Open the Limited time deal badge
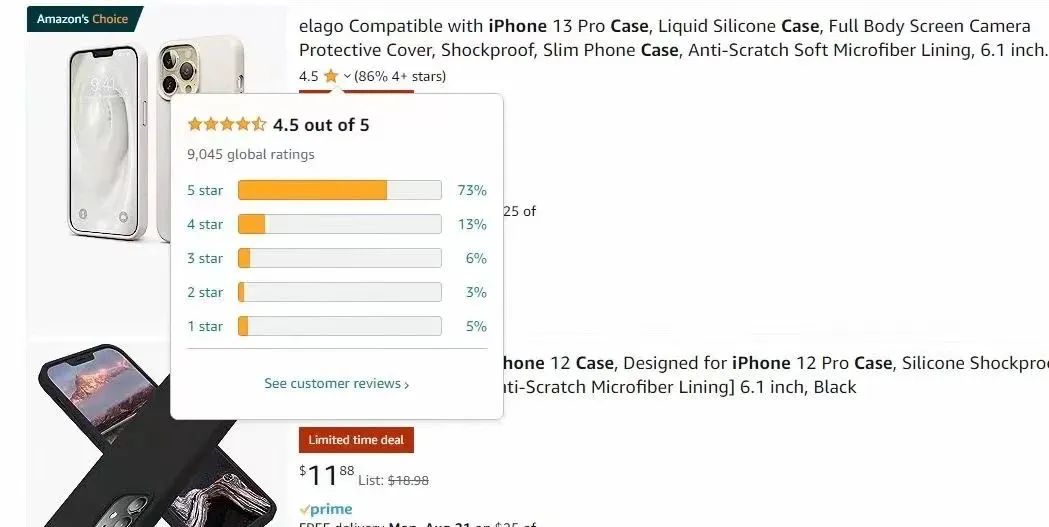Viewport: 1049px width, 527px height. [356, 440]
